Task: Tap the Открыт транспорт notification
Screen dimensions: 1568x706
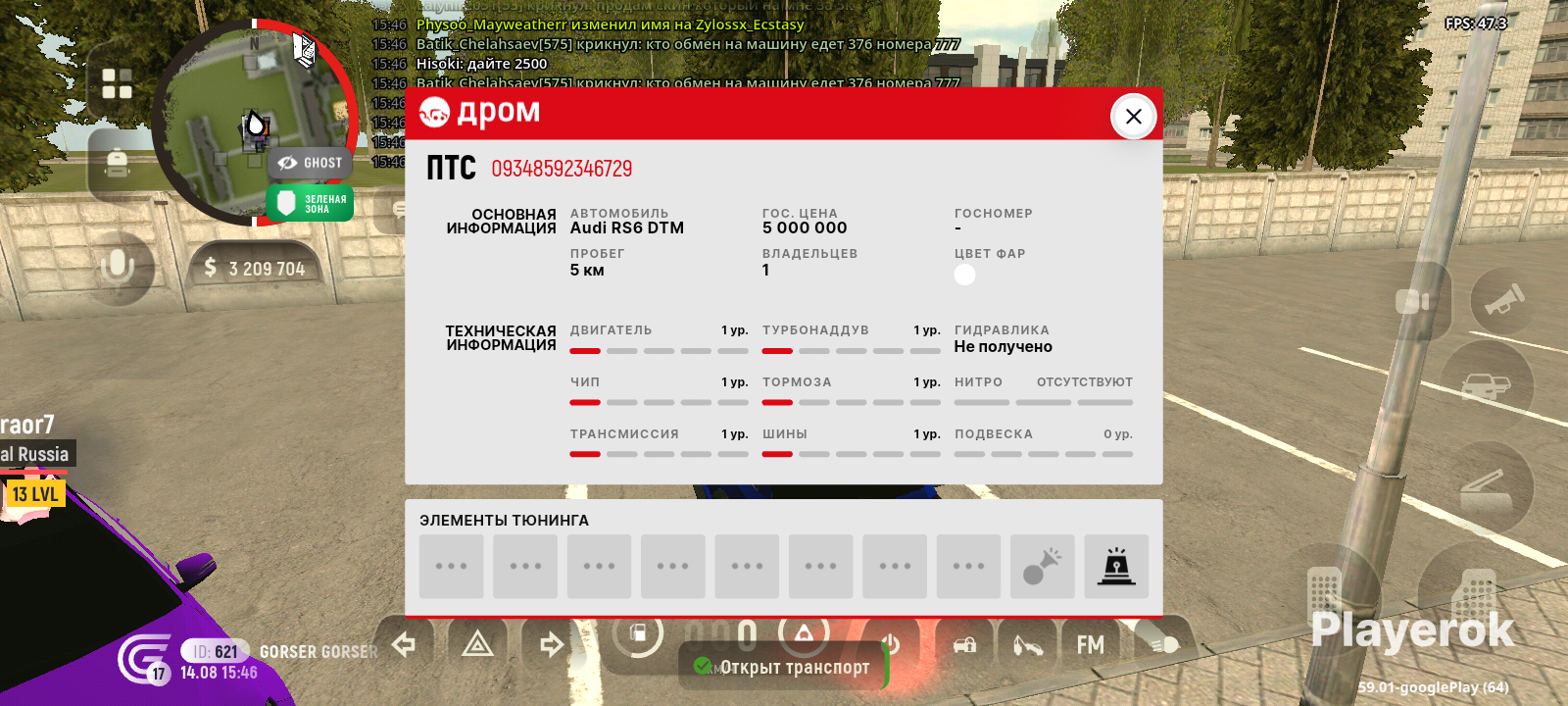Action: (x=782, y=667)
